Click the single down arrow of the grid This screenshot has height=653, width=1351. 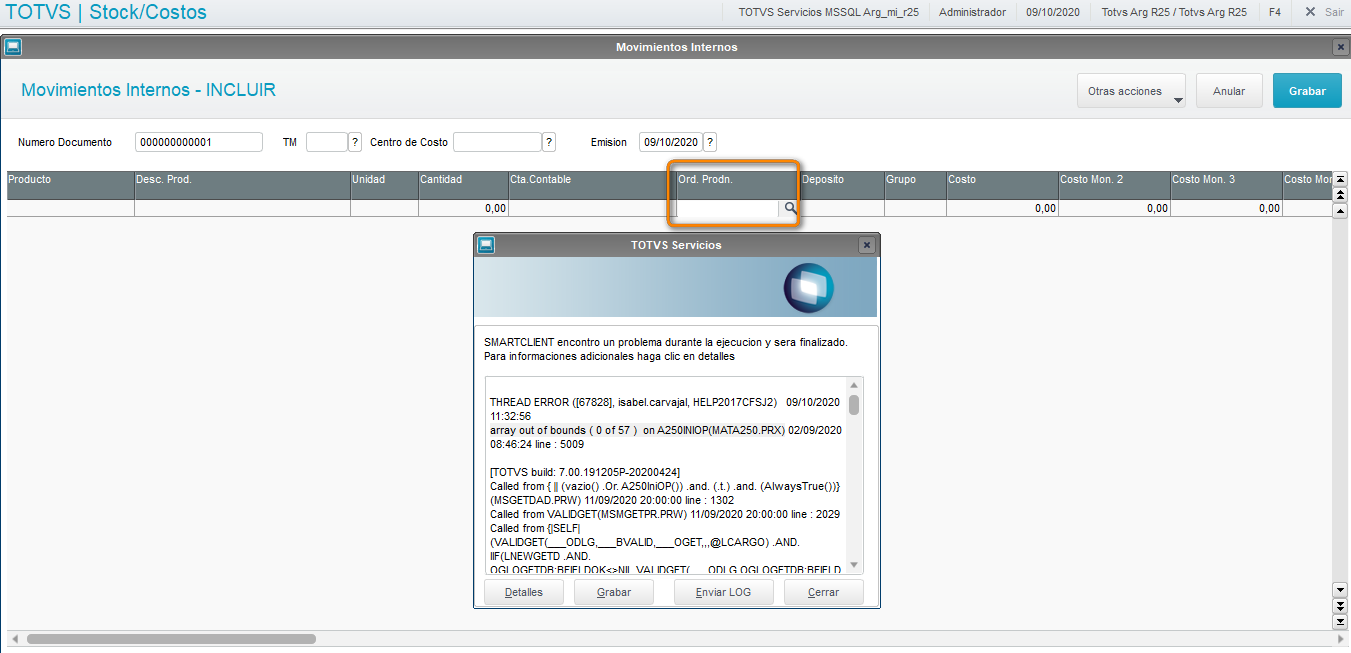[x=1341, y=590]
